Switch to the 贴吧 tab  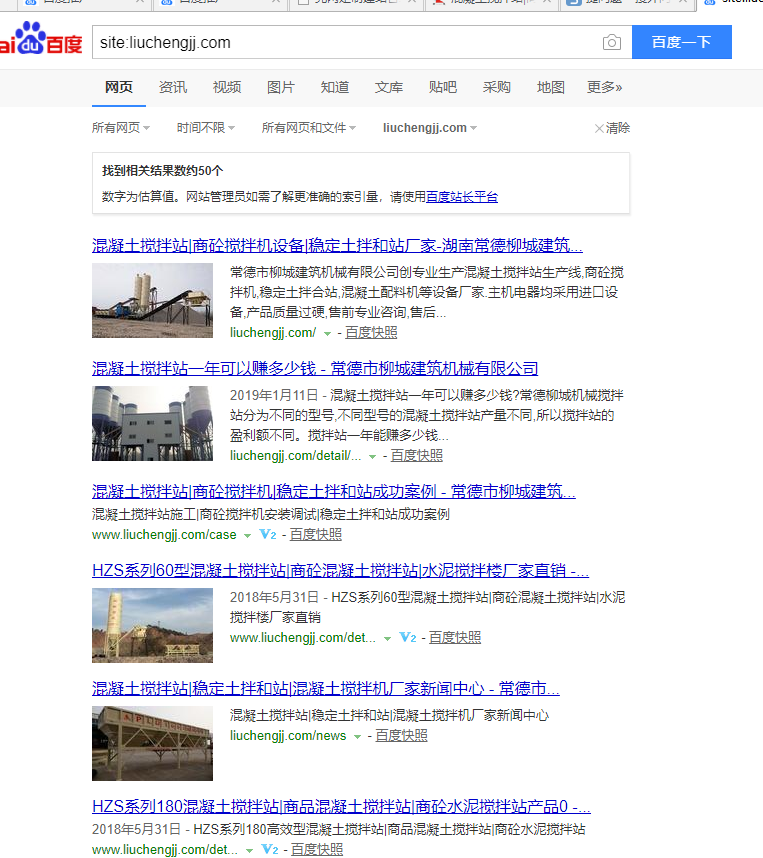click(x=443, y=87)
